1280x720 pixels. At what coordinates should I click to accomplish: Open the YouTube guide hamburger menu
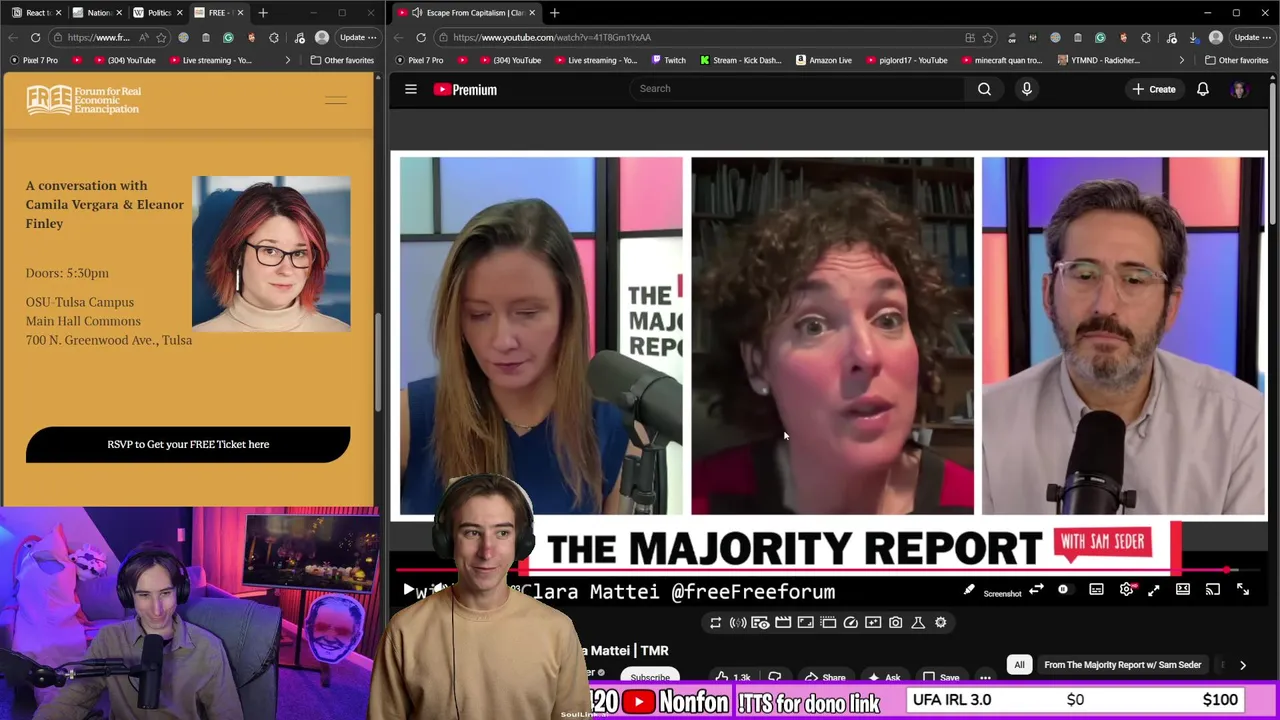pyautogui.click(x=410, y=89)
